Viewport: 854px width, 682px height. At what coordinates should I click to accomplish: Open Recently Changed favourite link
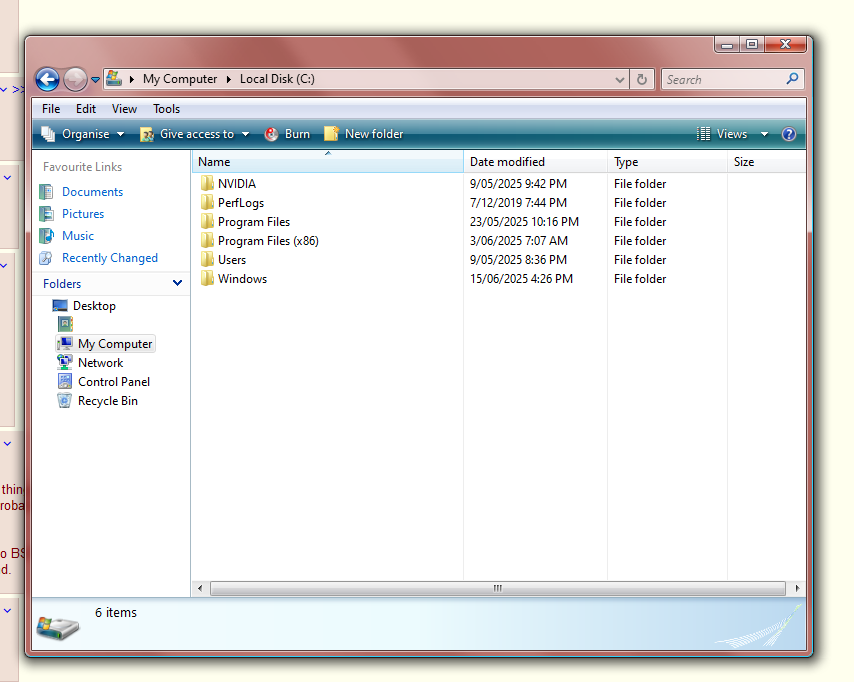pos(110,258)
